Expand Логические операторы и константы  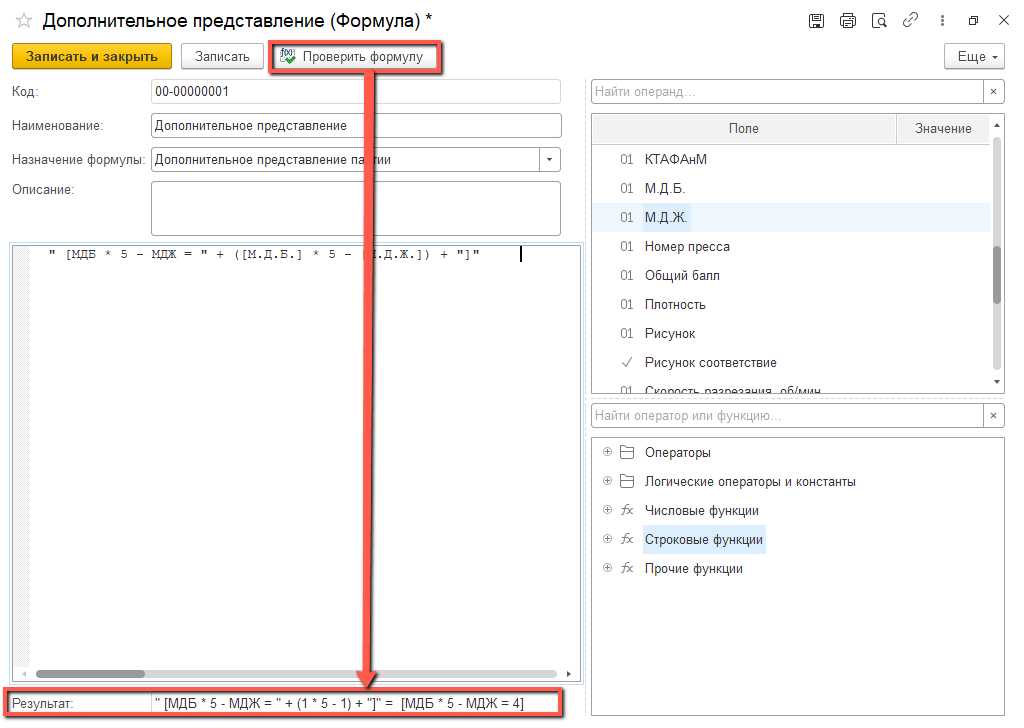point(607,482)
